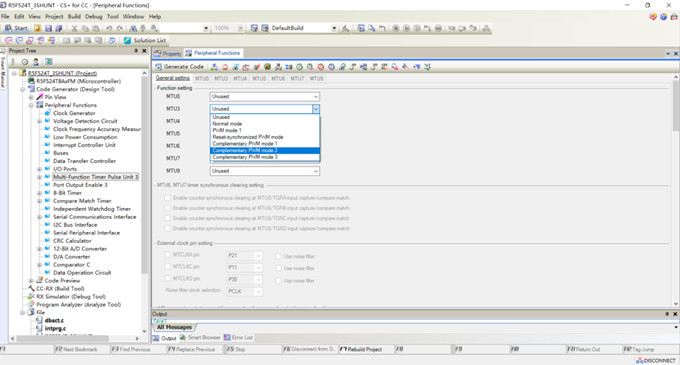Select Complementary PWM mode 2 option

(x=265, y=150)
